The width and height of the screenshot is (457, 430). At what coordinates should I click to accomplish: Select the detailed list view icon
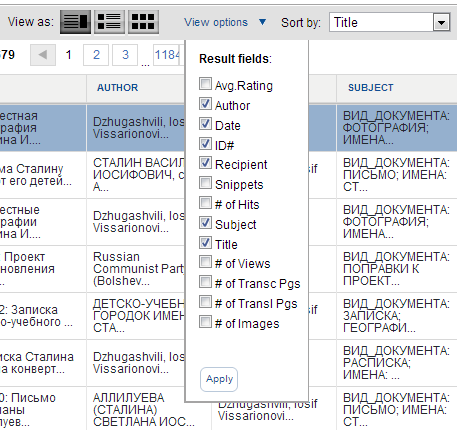tap(109, 22)
